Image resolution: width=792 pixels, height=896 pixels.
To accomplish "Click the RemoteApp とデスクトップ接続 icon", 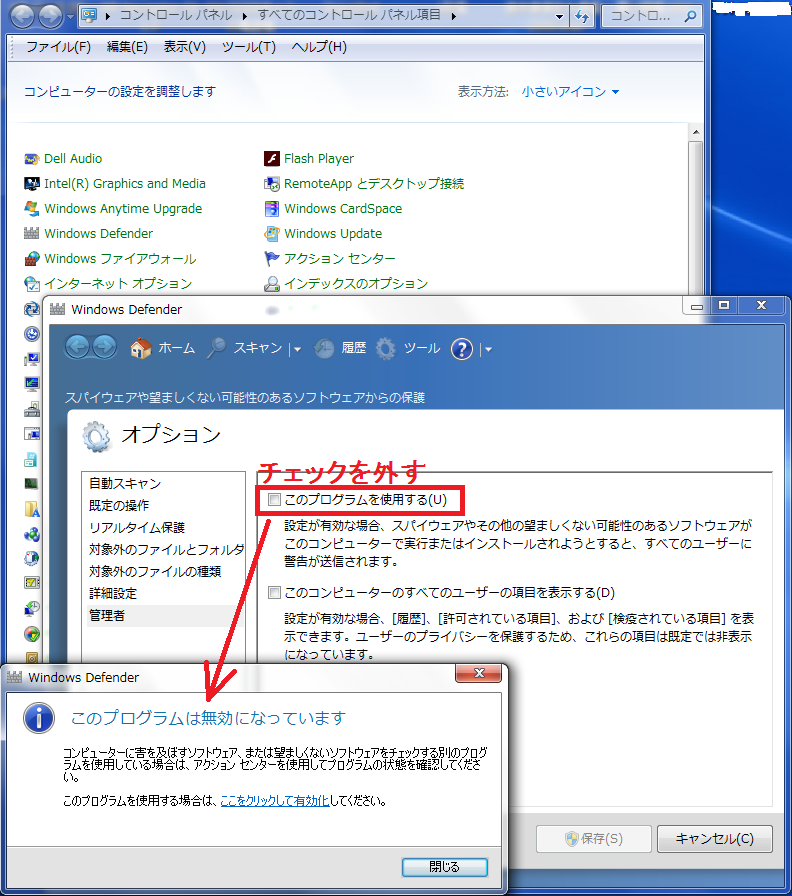I will pos(271,184).
